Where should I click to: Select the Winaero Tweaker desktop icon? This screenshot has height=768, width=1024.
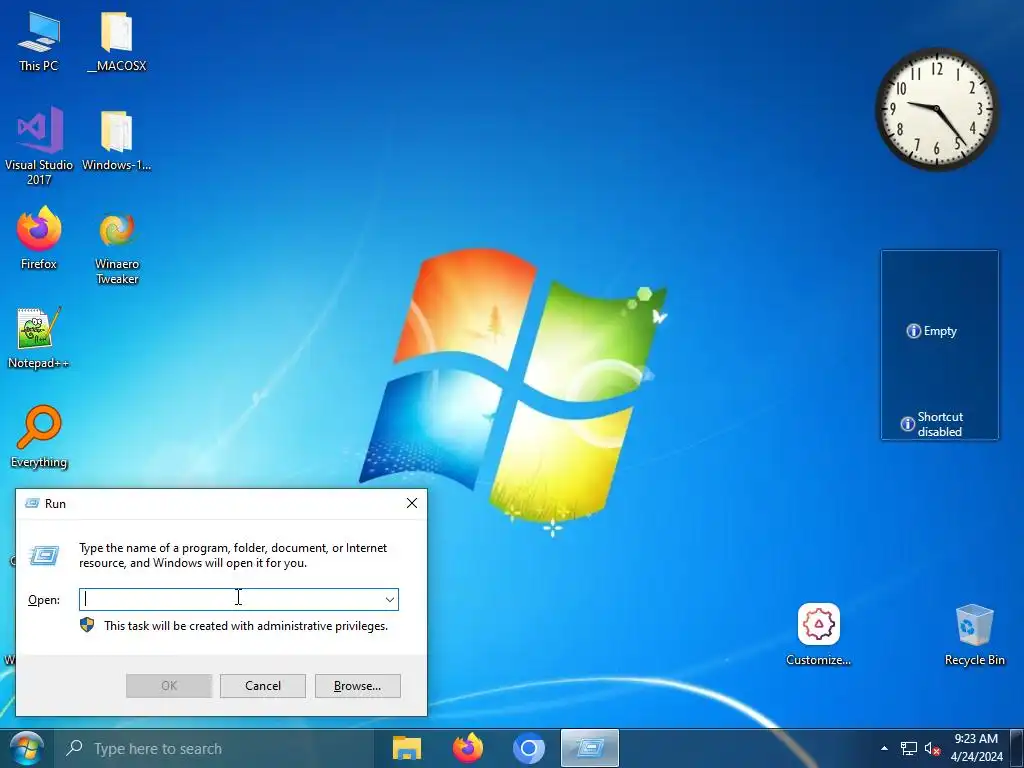[x=117, y=248]
